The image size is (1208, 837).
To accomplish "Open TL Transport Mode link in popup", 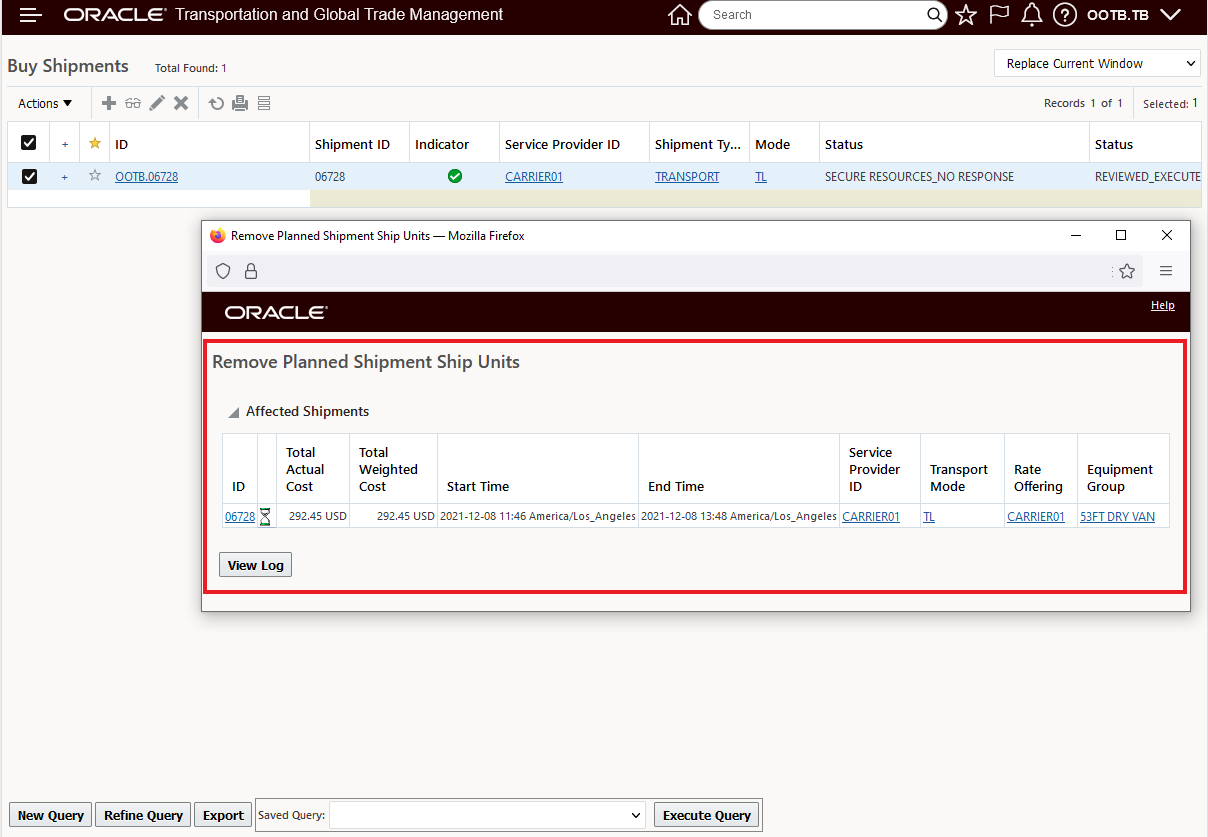I will point(929,517).
